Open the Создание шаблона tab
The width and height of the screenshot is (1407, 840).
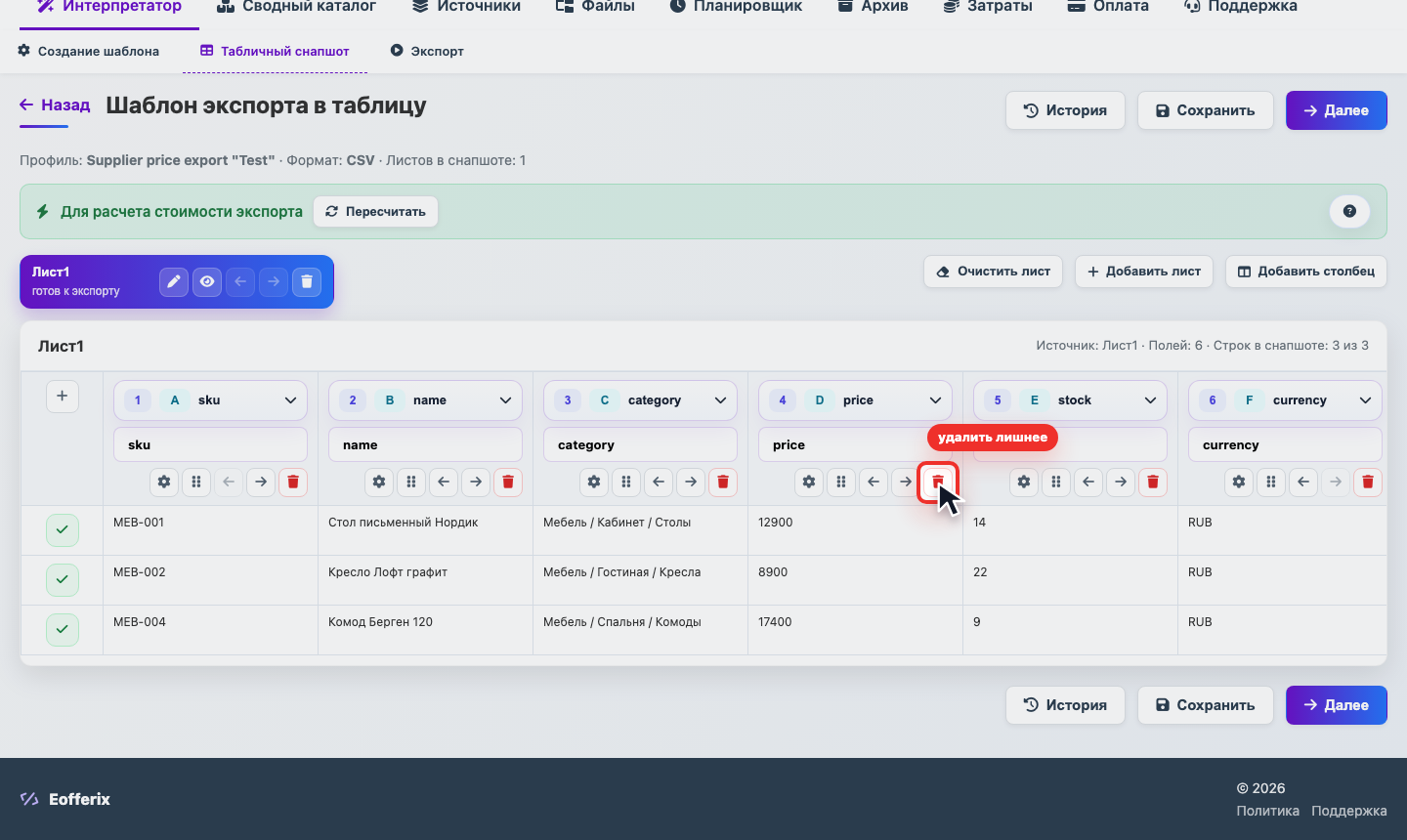point(89,51)
